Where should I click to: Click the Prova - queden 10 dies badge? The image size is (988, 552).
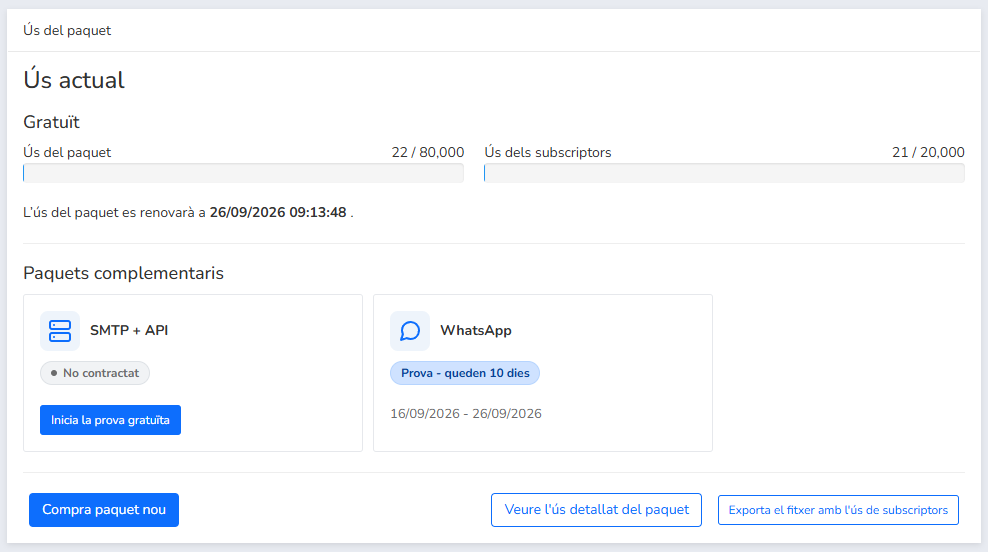tap(465, 373)
